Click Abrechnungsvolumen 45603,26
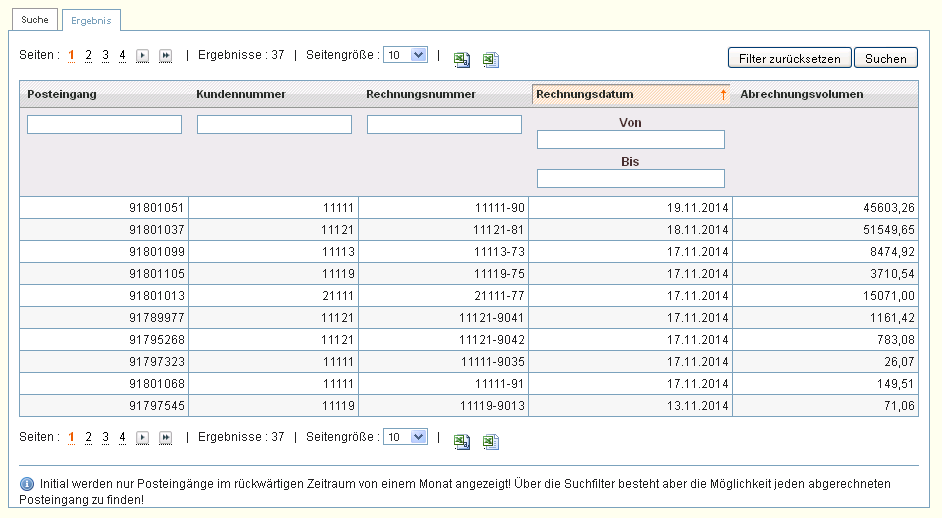Screen dimensions: 942x518 click(889, 208)
